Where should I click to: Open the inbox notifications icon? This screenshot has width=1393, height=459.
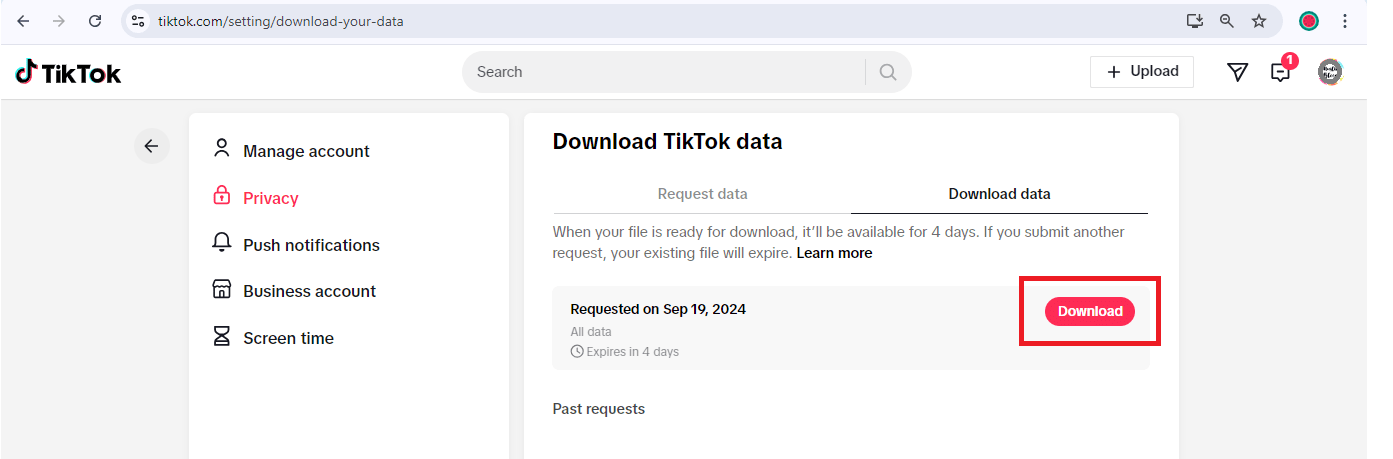click(1280, 72)
